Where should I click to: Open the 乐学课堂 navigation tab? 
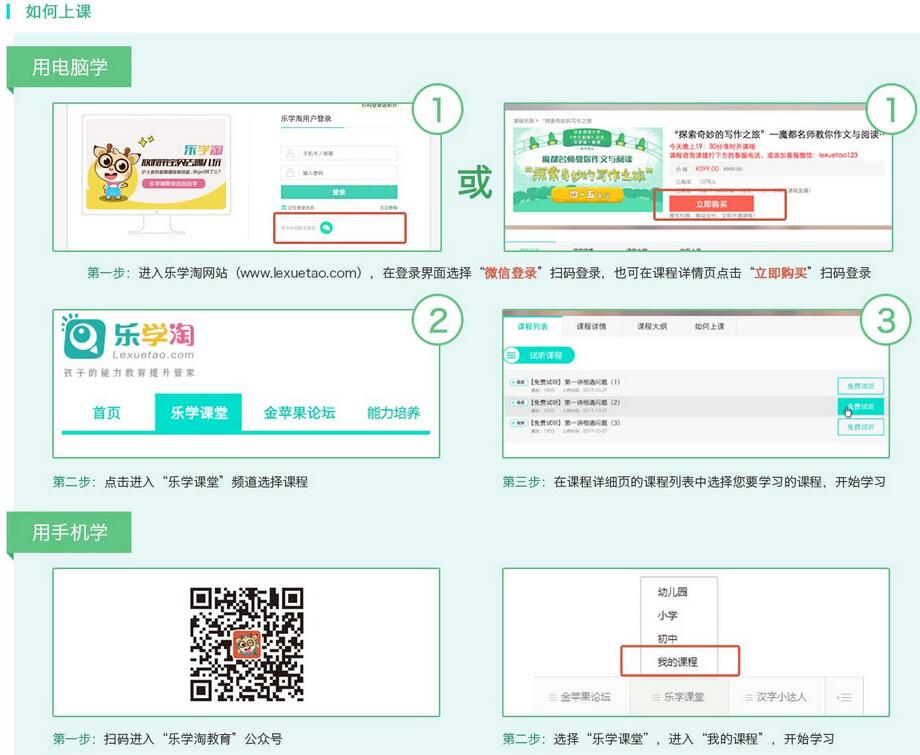point(198,412)
